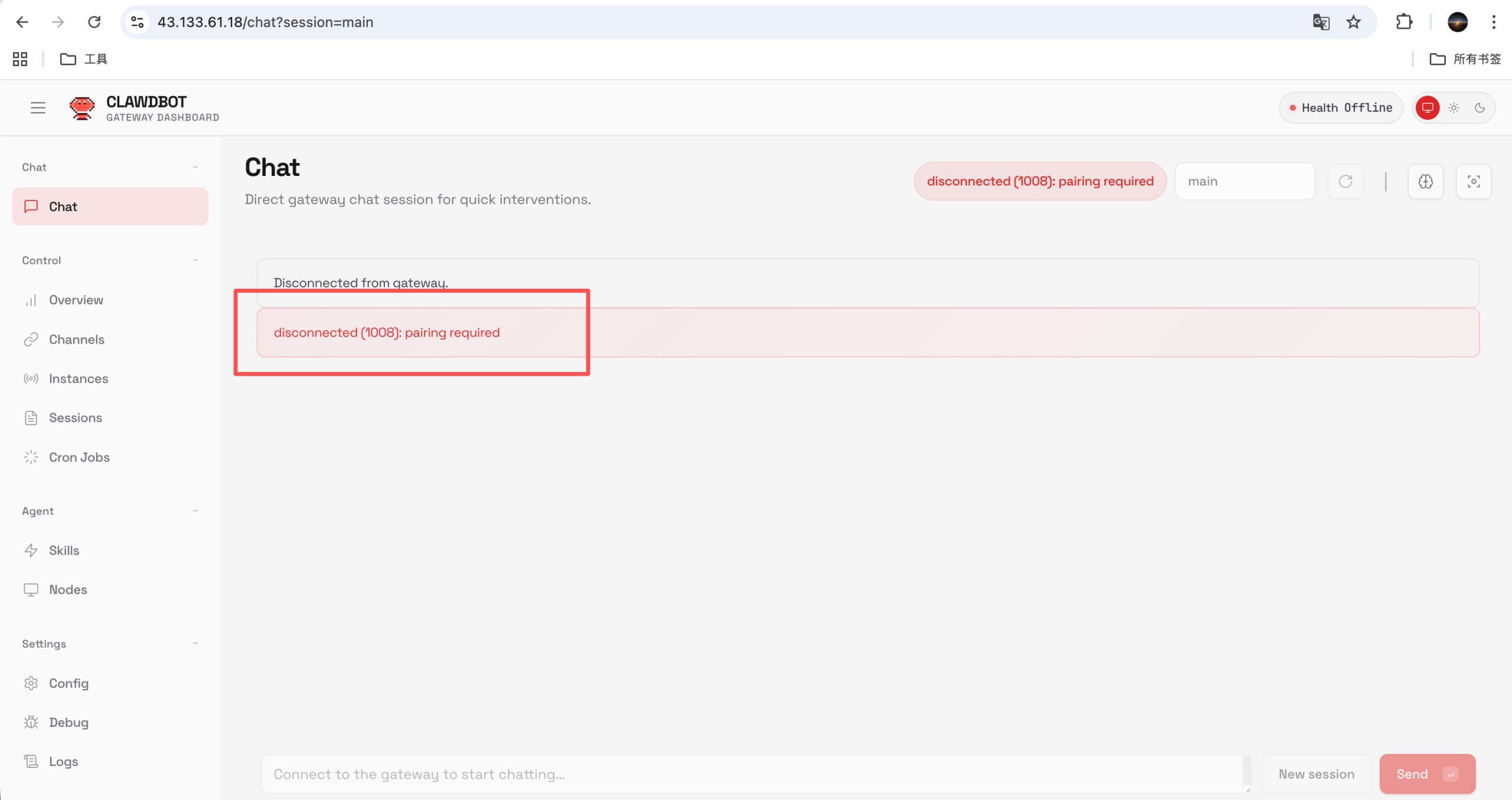Go to Cron Jobs page

point(79,457)
